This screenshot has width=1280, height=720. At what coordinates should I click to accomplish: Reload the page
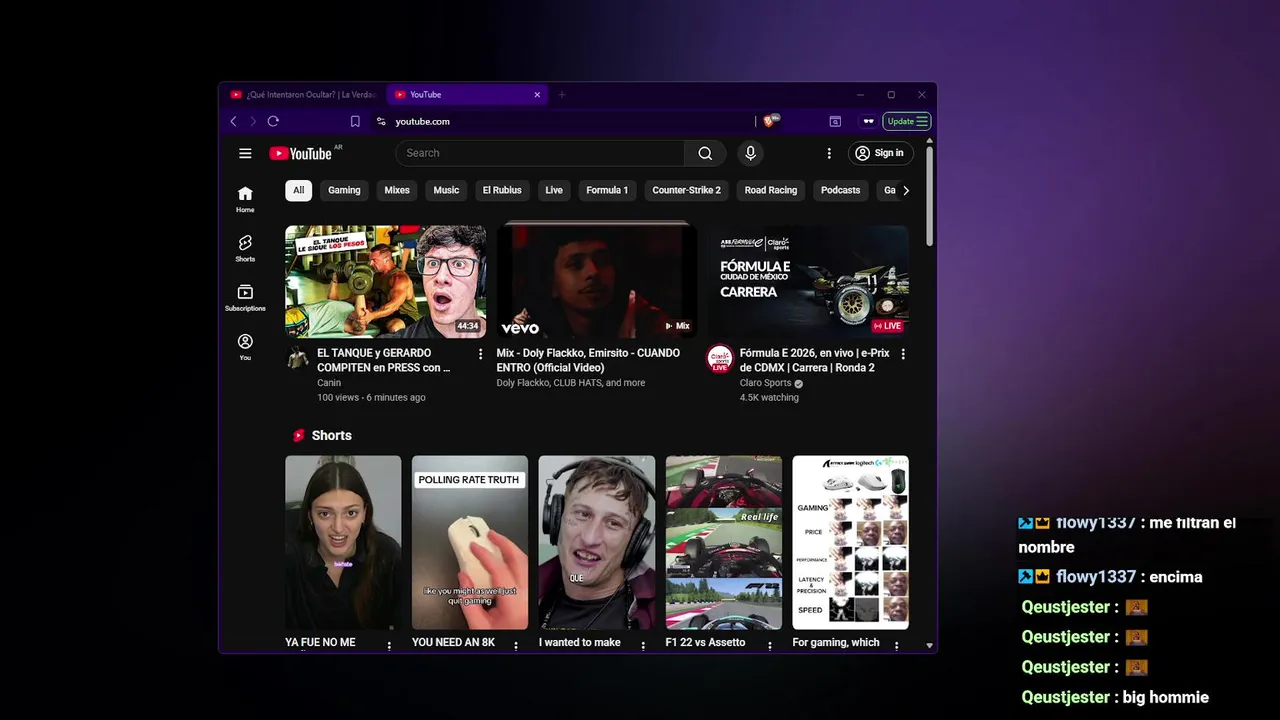pyautogui.click(x=273, y=121)
